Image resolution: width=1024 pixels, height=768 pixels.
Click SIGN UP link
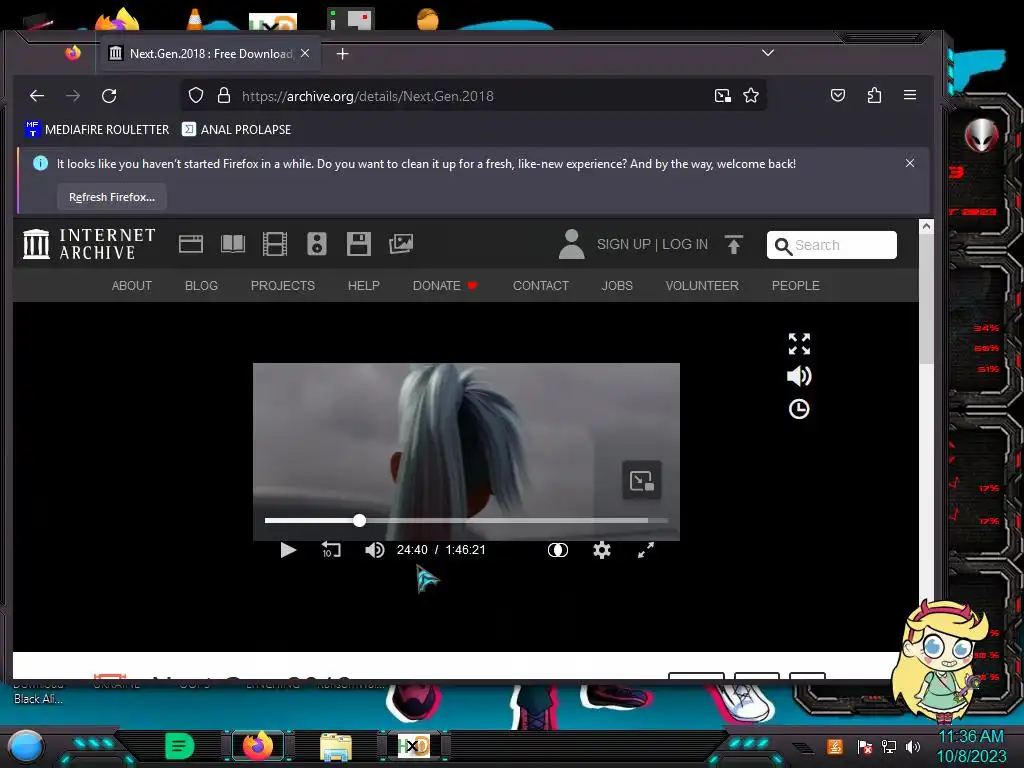point(624,244)
